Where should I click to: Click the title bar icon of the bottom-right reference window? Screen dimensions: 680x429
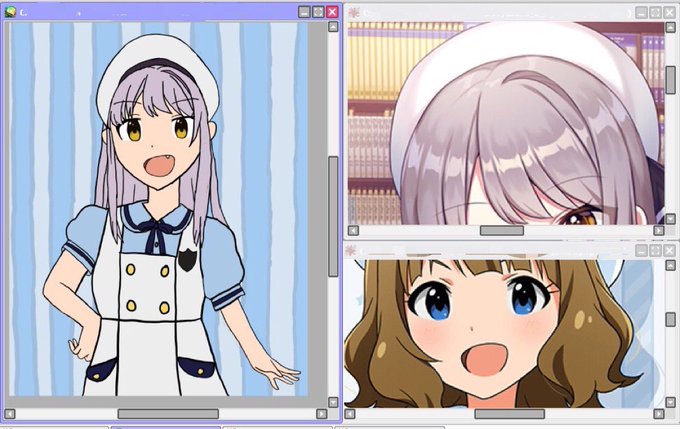(350, 250)
